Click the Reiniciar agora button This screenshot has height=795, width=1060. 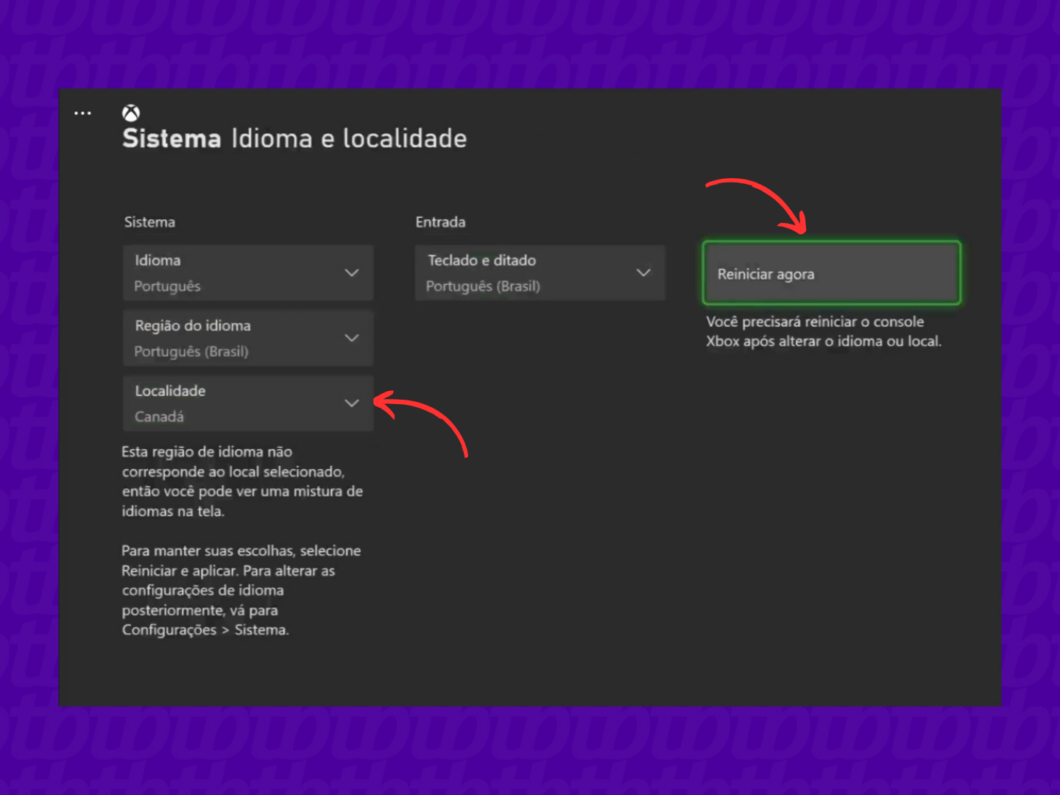point(830,273)
